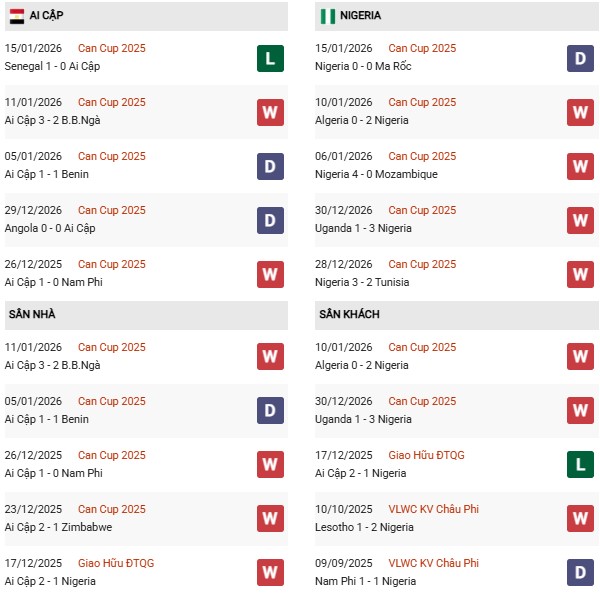
Task: Click the D badge for Nam Phi 1-1 Nigeria
Action: click(x=580, y=573)
